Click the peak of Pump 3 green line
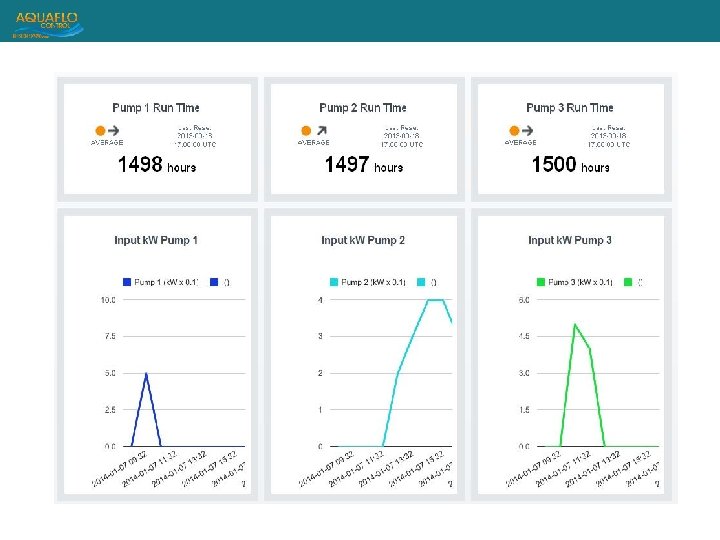 575,325
